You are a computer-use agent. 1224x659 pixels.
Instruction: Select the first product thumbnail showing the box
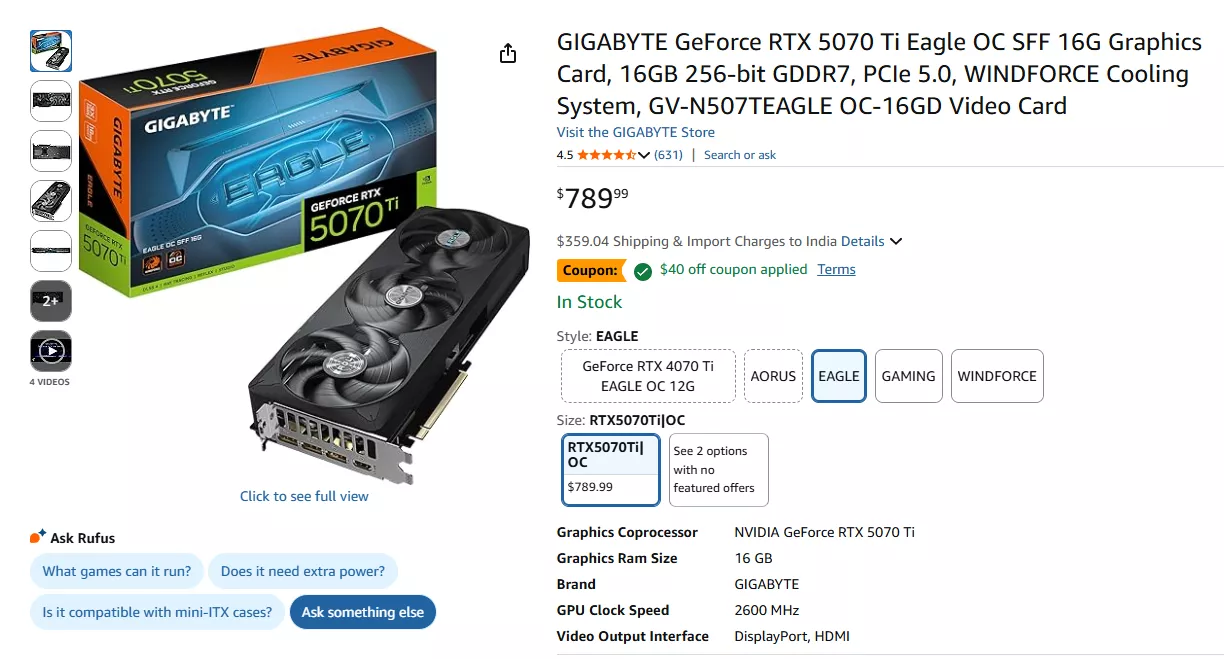[x=50, y=50]
